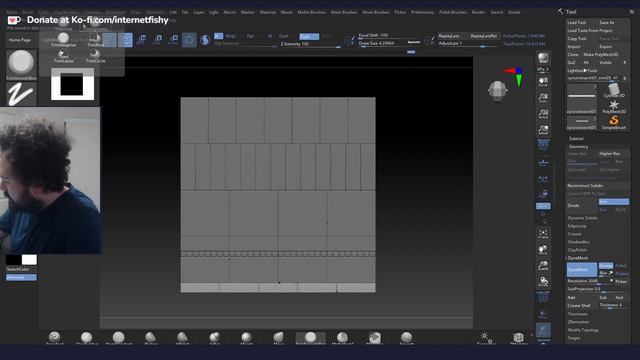Collapse the Geometry section
The height and width of the screenshot is (360, 640).
tap(578, 147)
